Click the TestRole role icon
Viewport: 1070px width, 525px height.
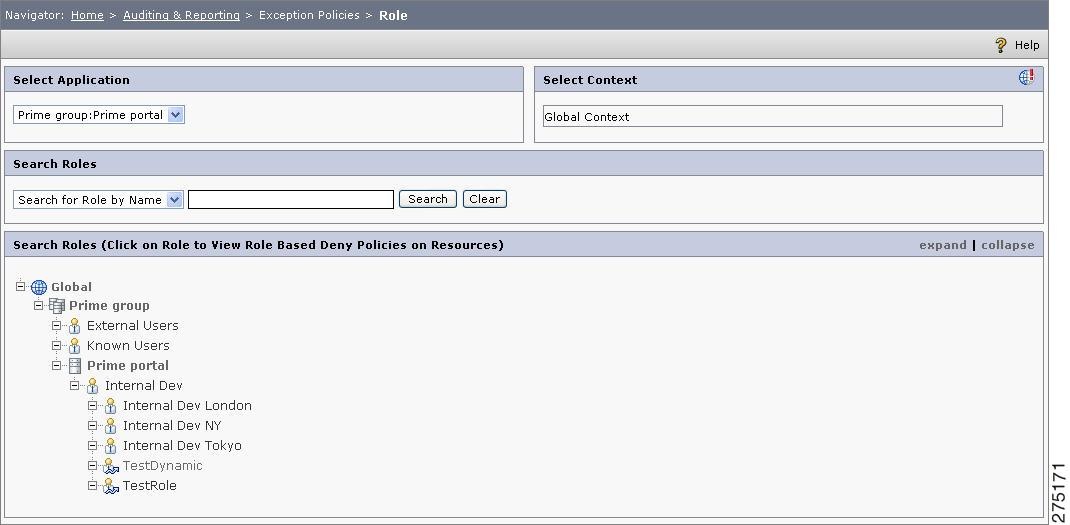click(x=111, y=486)
